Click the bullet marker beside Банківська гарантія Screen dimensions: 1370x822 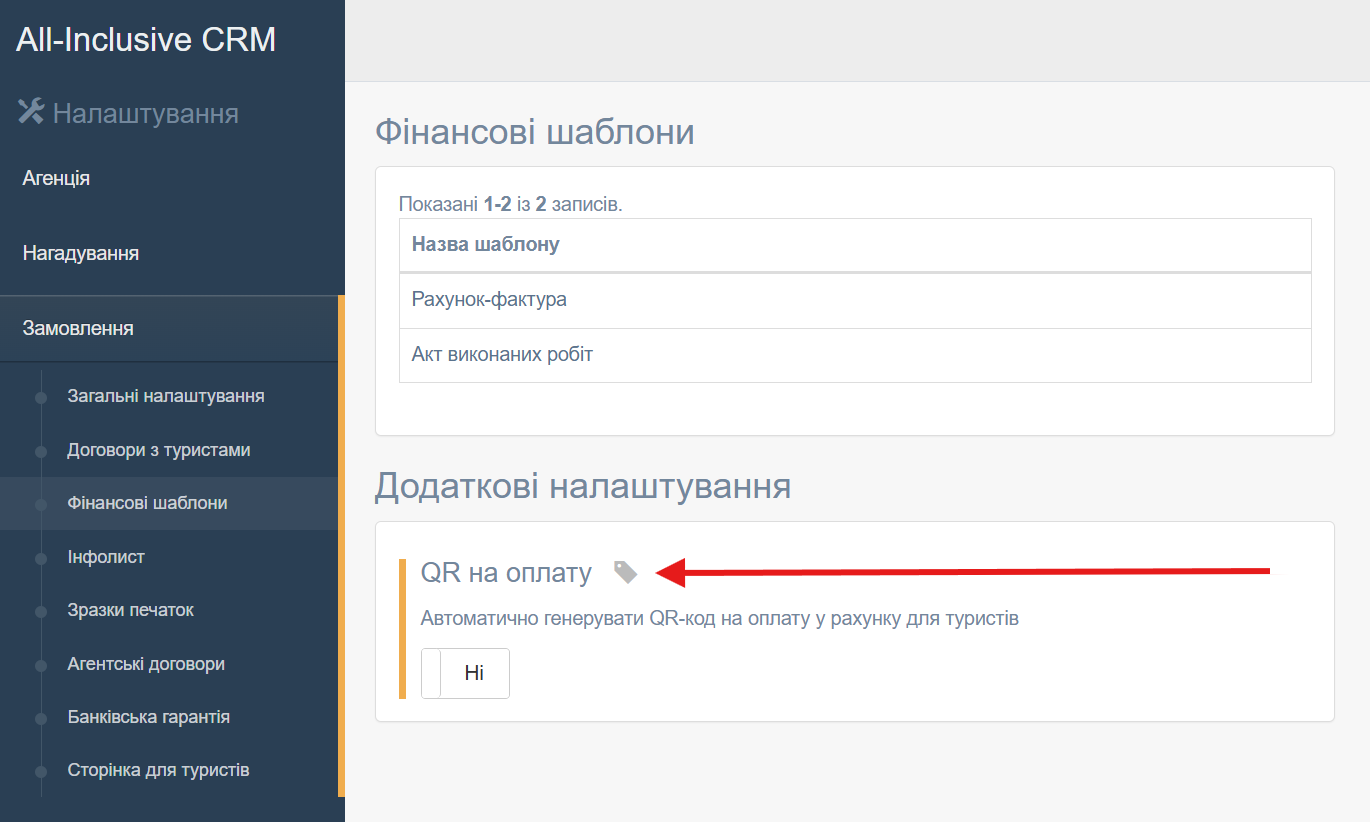pos(41,718)
